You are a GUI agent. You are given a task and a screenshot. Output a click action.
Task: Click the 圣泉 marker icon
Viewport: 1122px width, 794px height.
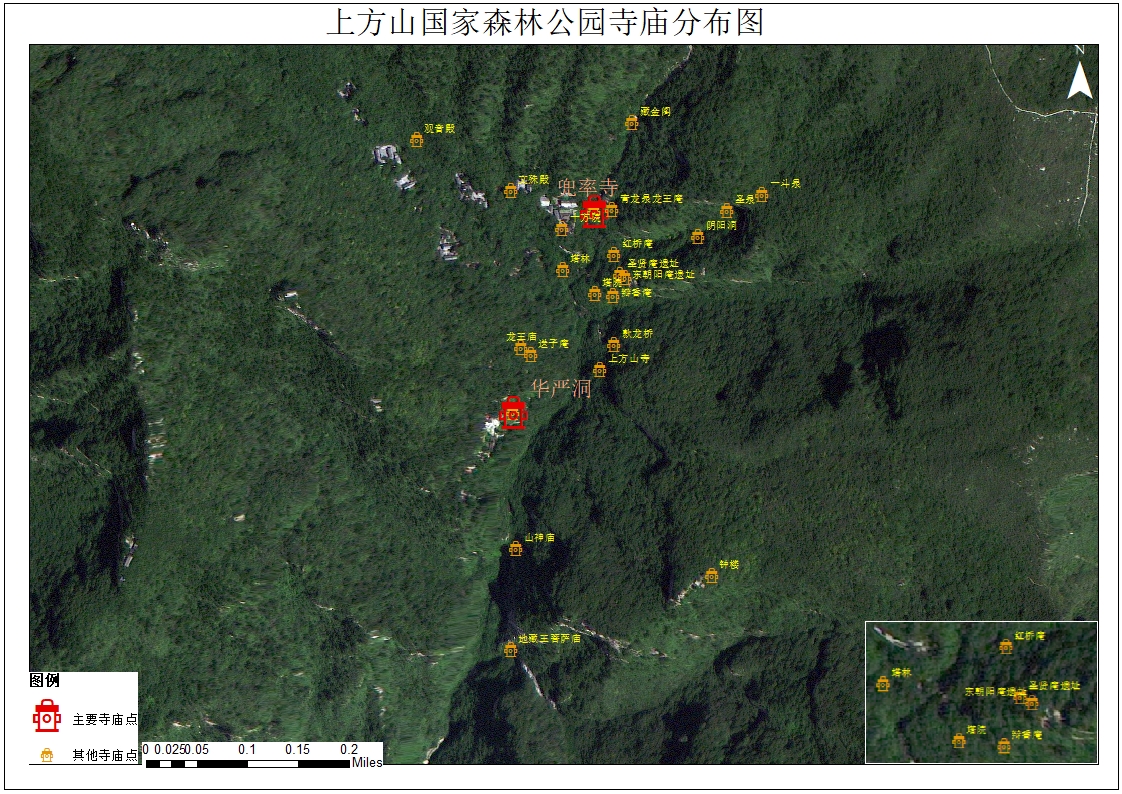(727, 211)
